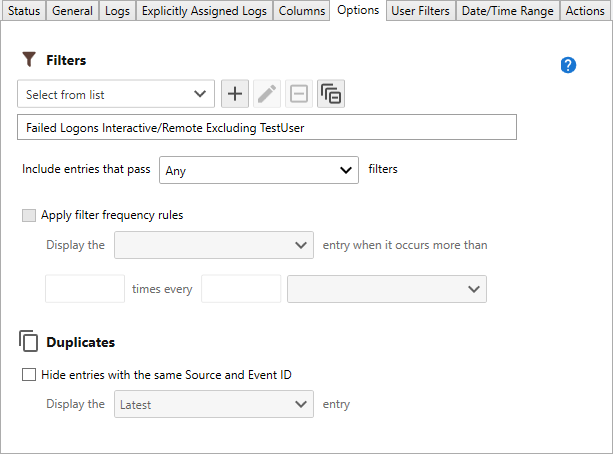Check Hide entries with same Source and Event ID
The height and width of the screenshot is (454, 613).
pyautogui.click(x=28, y=376)
